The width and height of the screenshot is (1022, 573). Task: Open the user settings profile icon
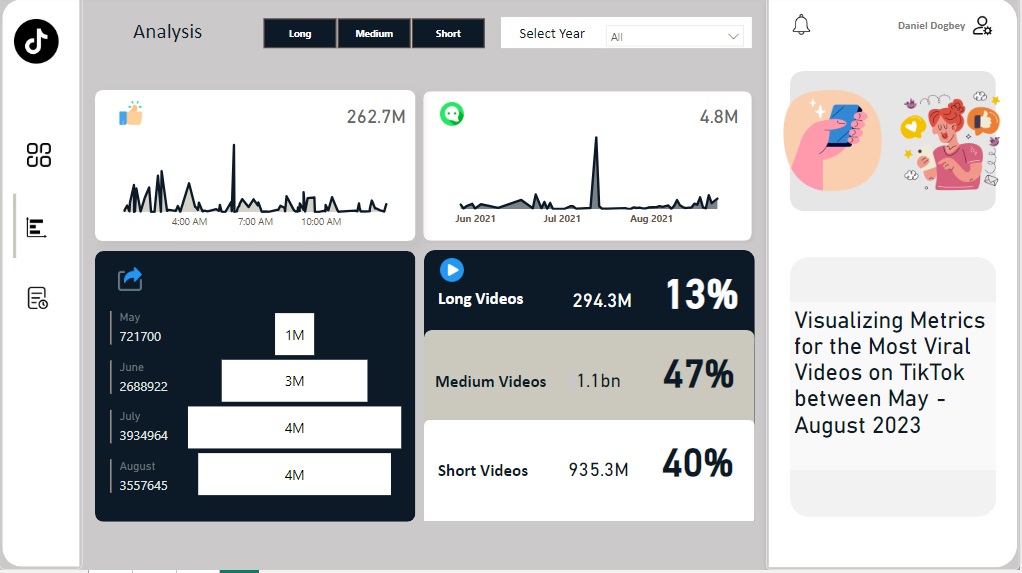(x=982, y=25)
